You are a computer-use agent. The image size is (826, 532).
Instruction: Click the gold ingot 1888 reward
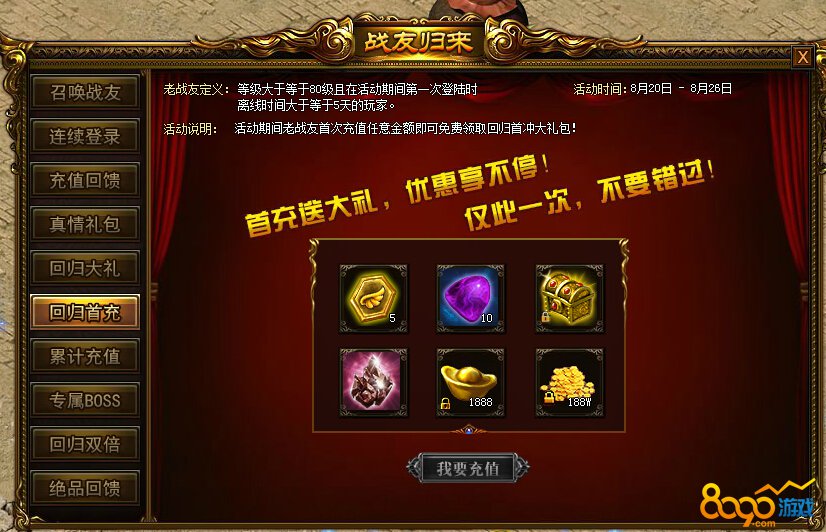click(x=470, y=382)
